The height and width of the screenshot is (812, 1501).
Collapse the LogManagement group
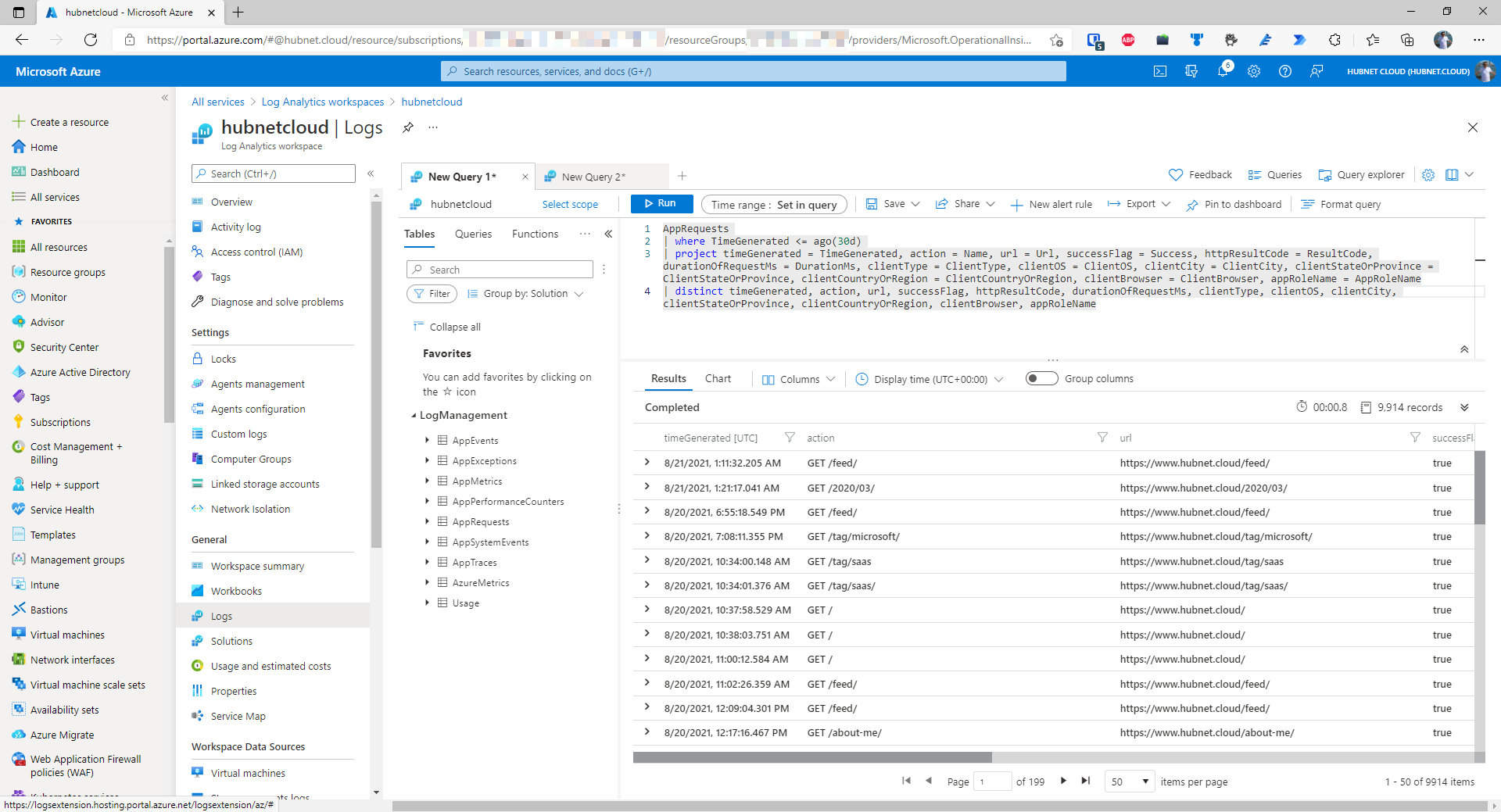point(414,416)
